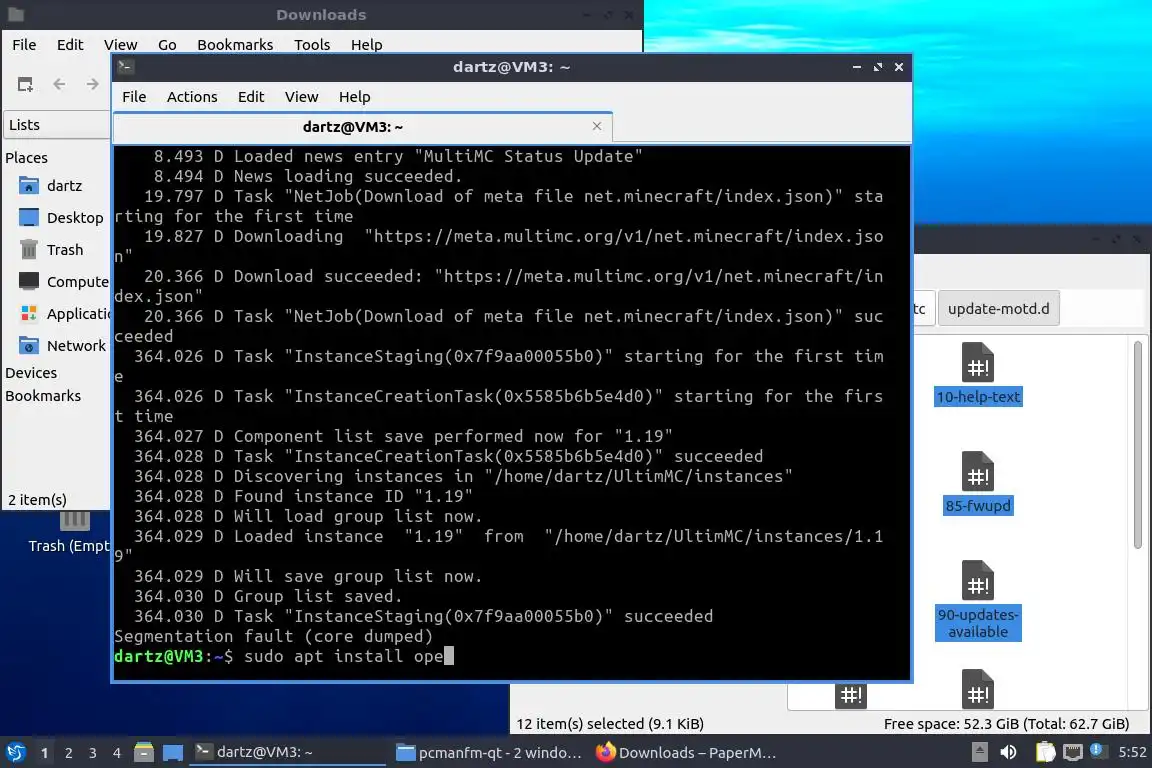This screenshot has height=768, width=1152.
Task: Open Bookmarks menu in Downloads window
Action: tap(235, 45)
